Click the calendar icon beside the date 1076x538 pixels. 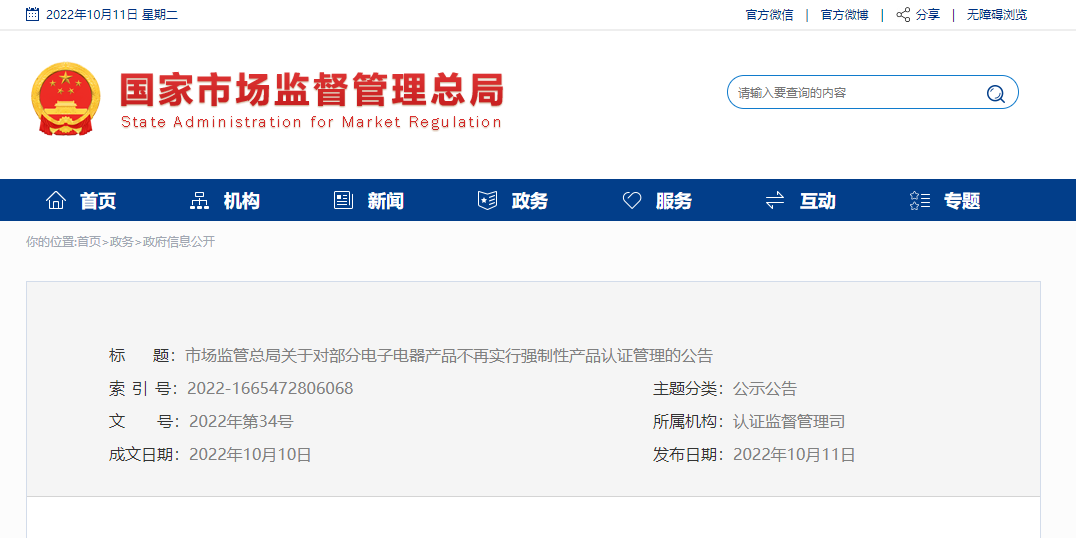(x=32, y=14)
